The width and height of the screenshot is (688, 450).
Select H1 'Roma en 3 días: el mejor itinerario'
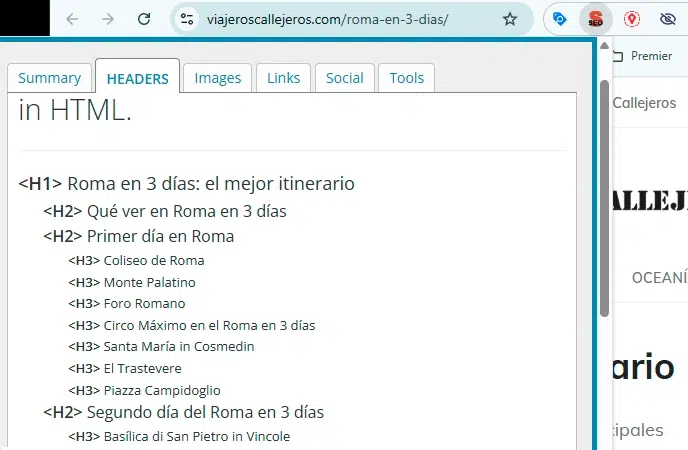[186, 183]
